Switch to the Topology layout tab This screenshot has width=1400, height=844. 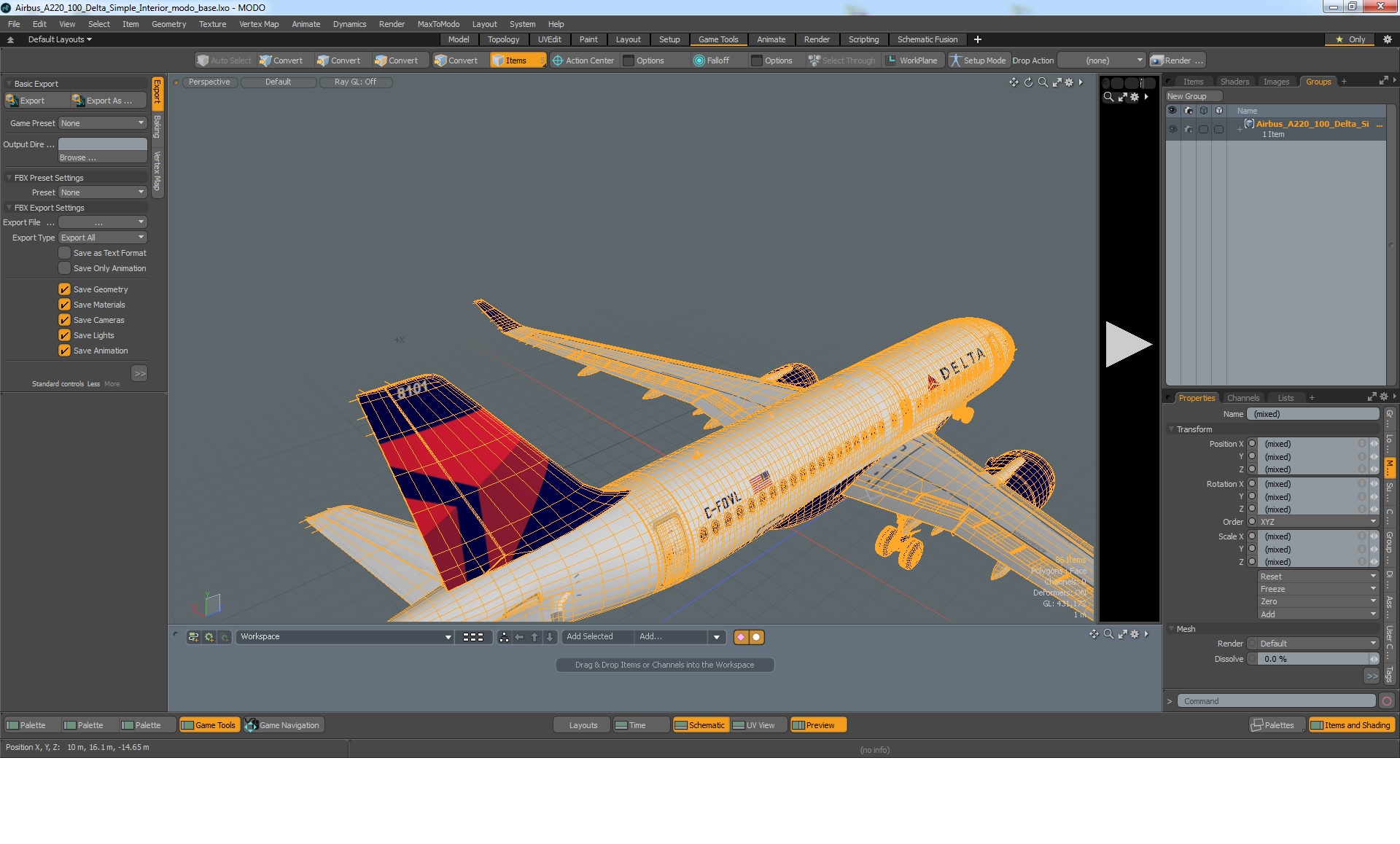pyautogui.click(x=503, y=39)
